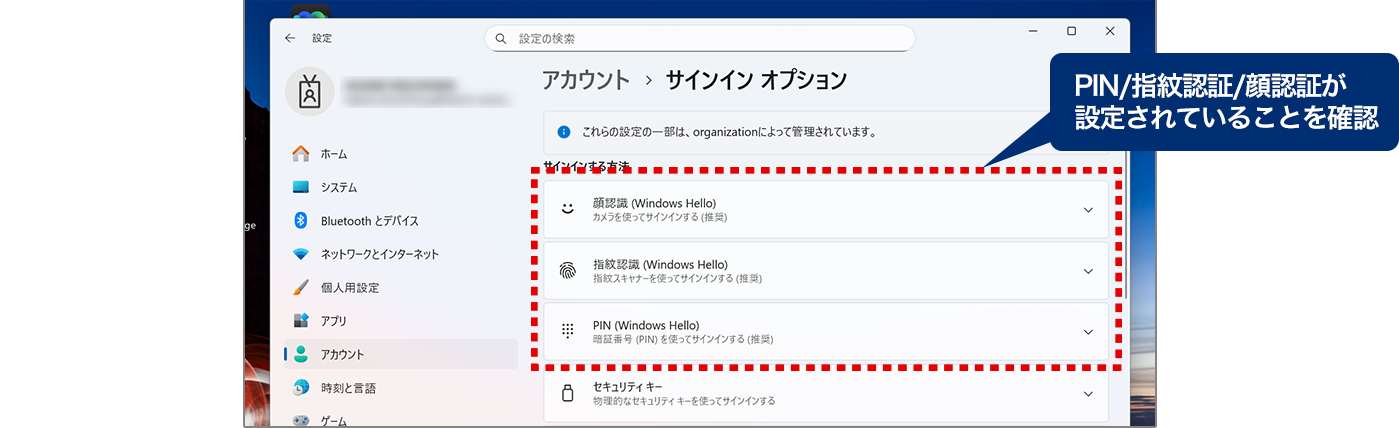The width and height of the screenshot is (1399, 428).
Task: Expand the 指紋認識 (Windows Hello) option
Action: click(1088, 271)
